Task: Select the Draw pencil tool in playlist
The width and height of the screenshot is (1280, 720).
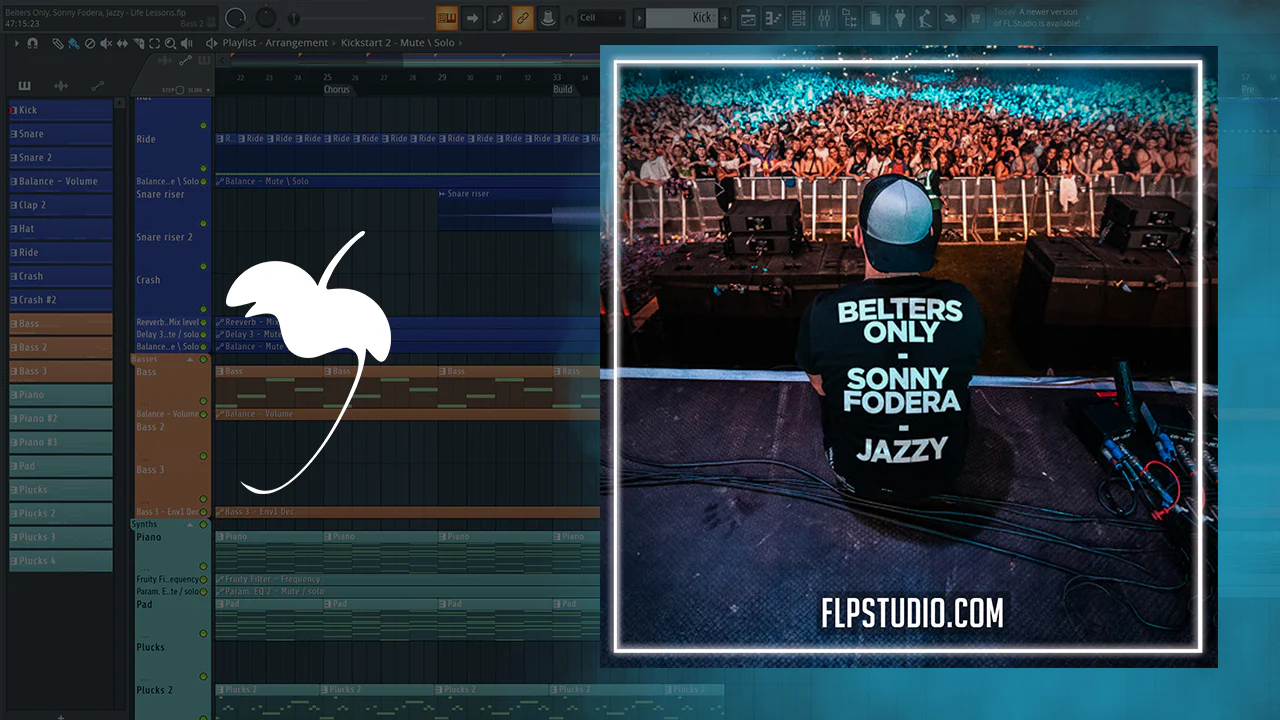Action: pos(58,43)
